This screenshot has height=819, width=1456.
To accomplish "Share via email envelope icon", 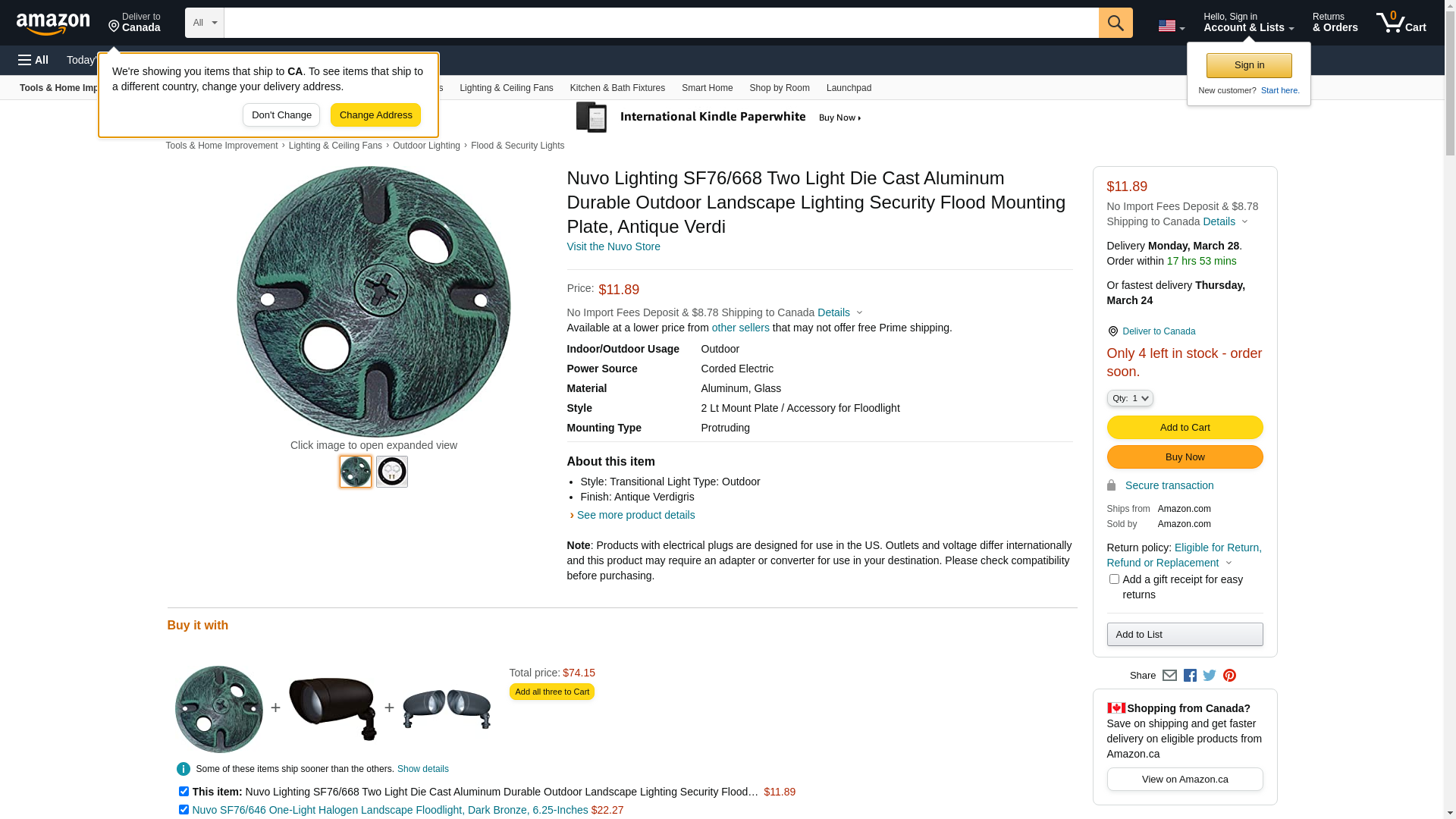I will click(1169, 676).
